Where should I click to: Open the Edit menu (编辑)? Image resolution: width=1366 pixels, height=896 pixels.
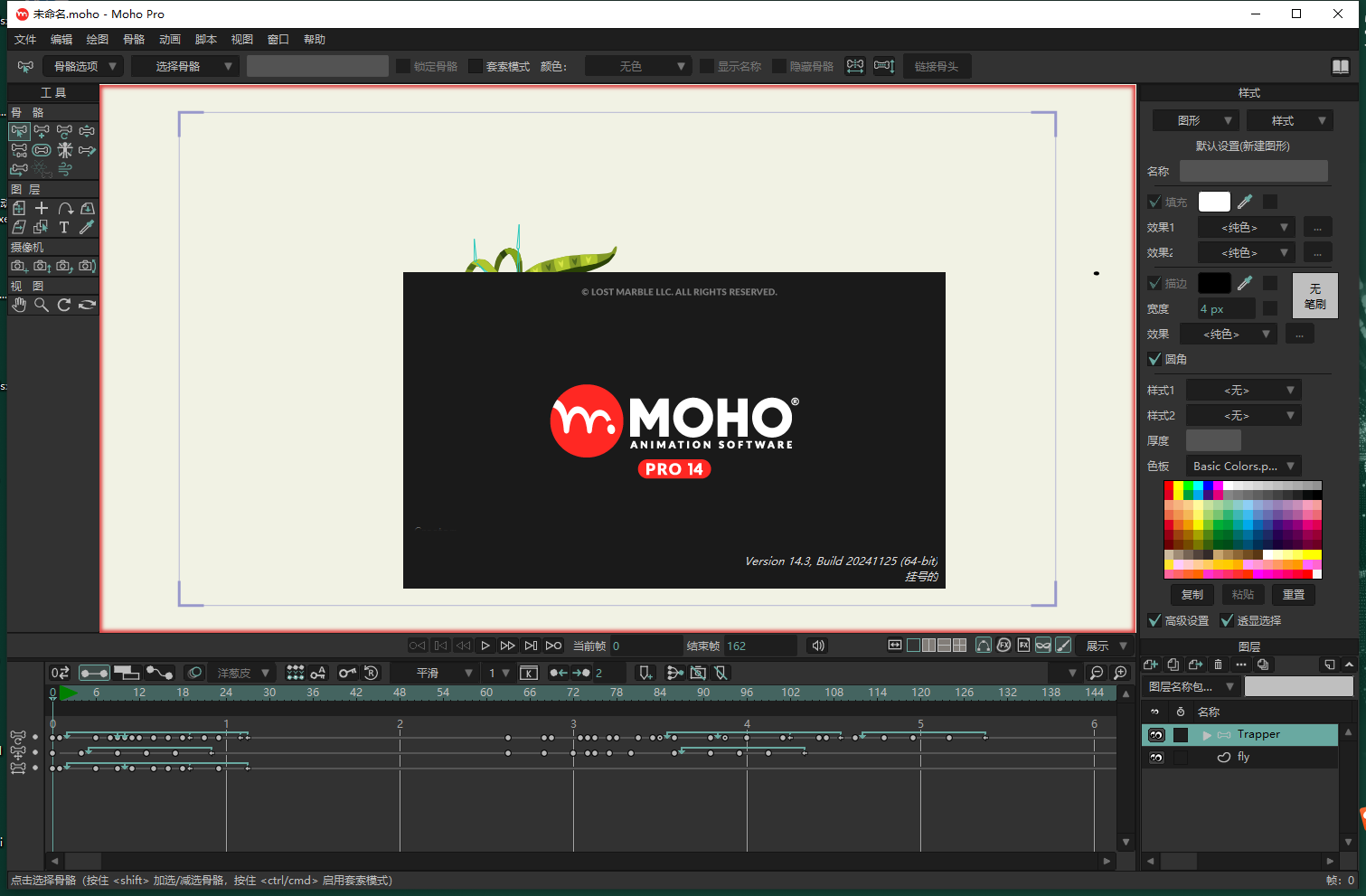pos(61,40)
